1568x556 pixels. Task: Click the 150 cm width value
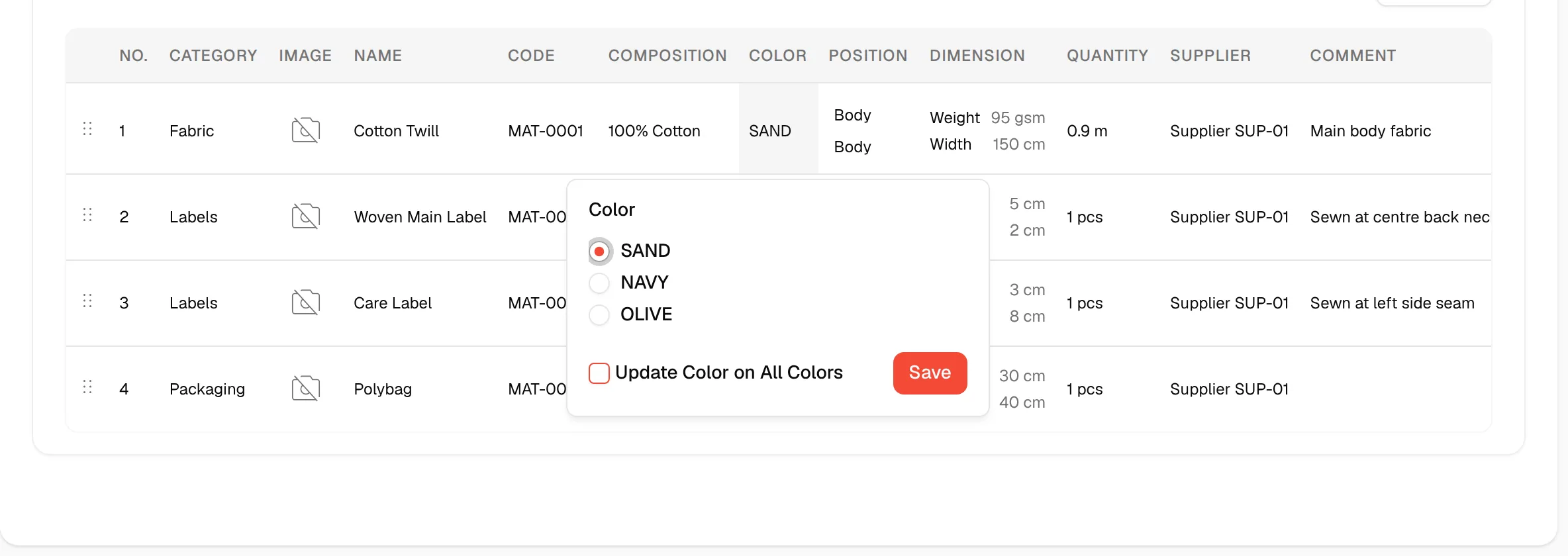pyautogui.click(x=1019, y=144)
